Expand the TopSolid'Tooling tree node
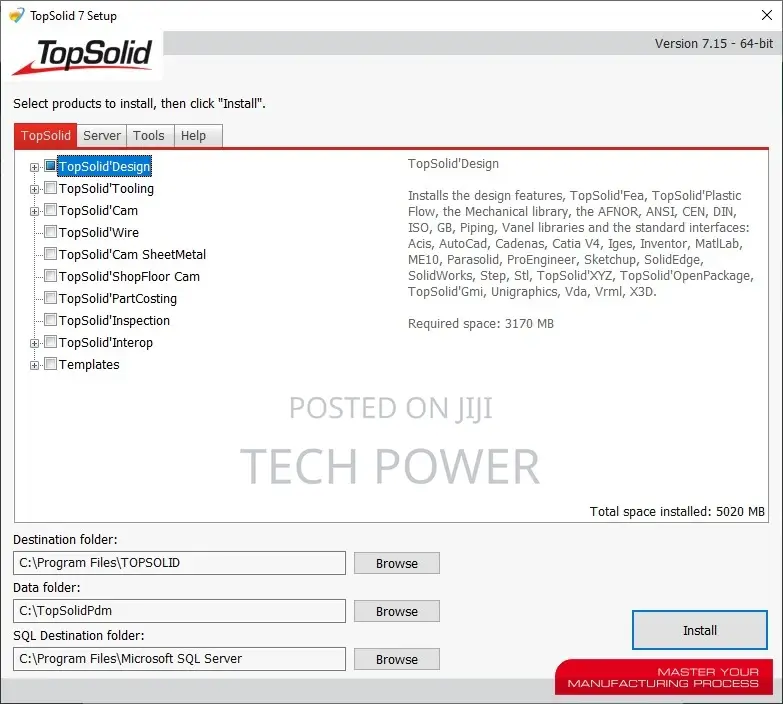783x704 pixels. pyautogui.click(x=34, y=189)
